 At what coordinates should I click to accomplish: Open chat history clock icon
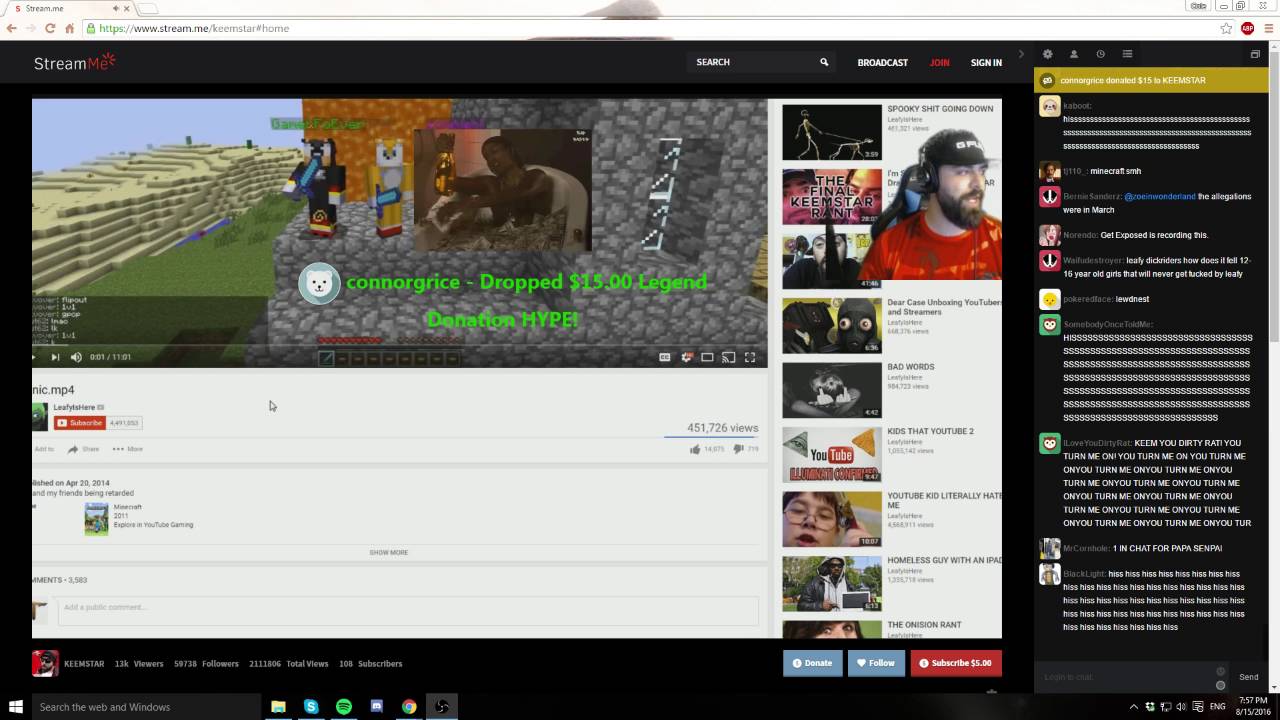point(1100,54)
